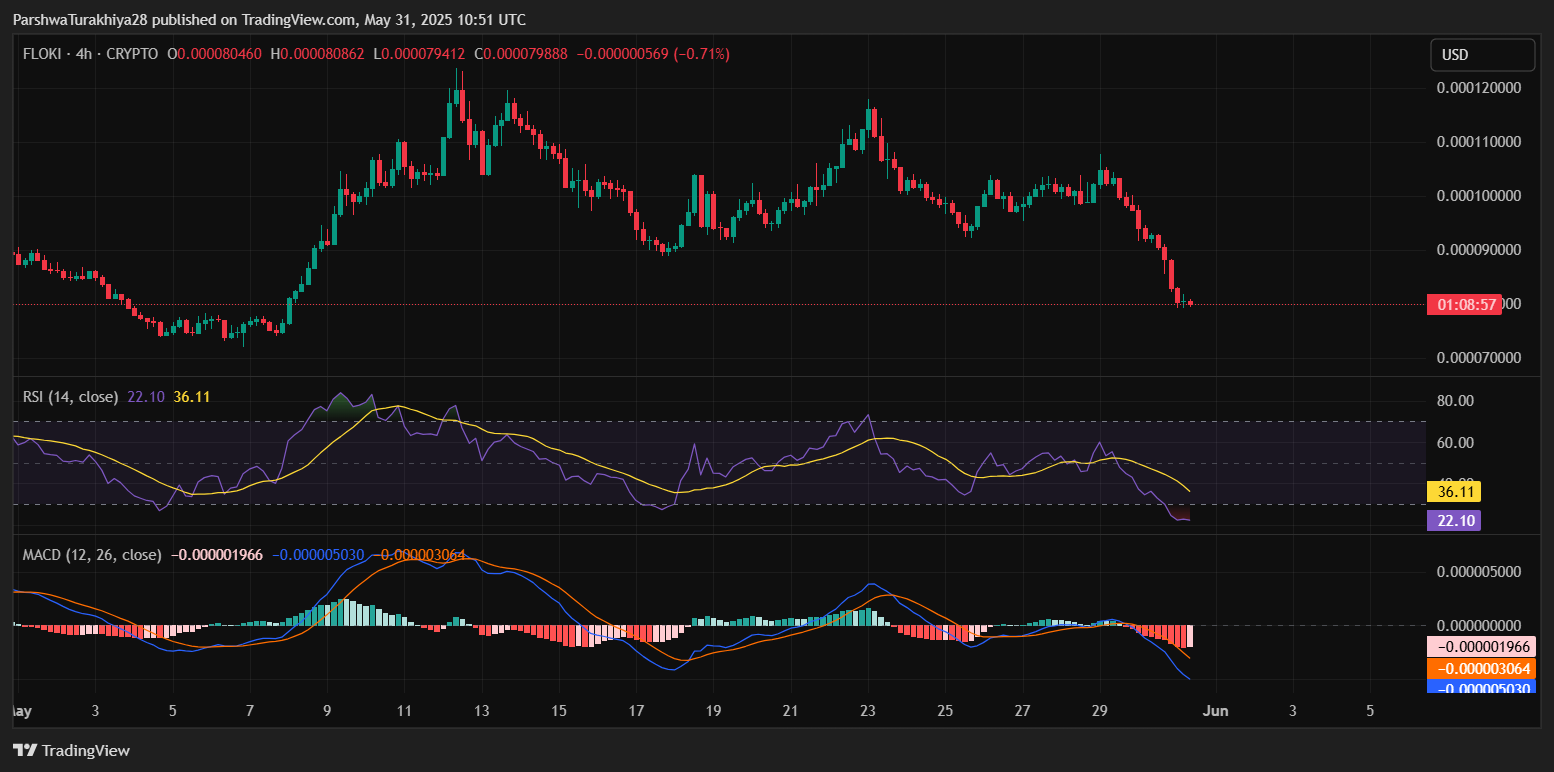Click the blue -0.000005030 MACD axis tag
Screen dimensions: 1554x772
coord(1484,689)
